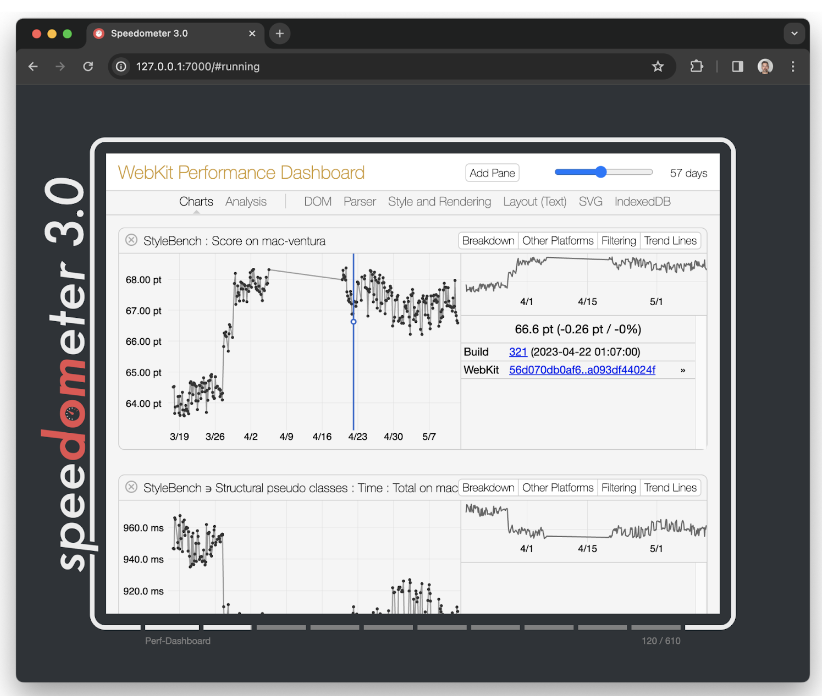
Task: Open Chrome three-dot menu
Action: point(793,67)
